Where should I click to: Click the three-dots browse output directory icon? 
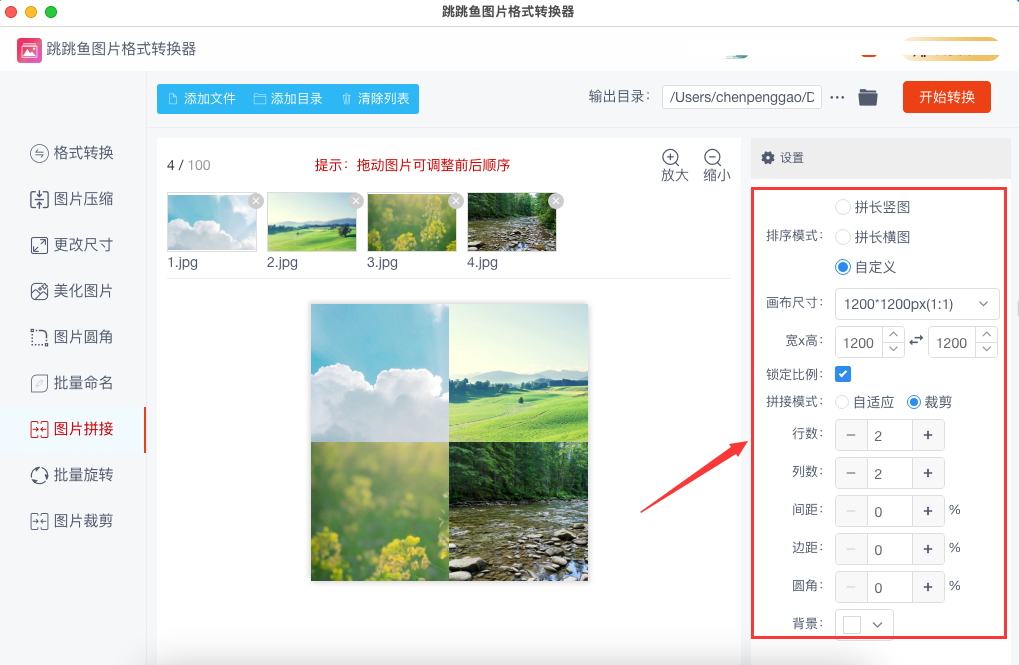coord(838,97)
